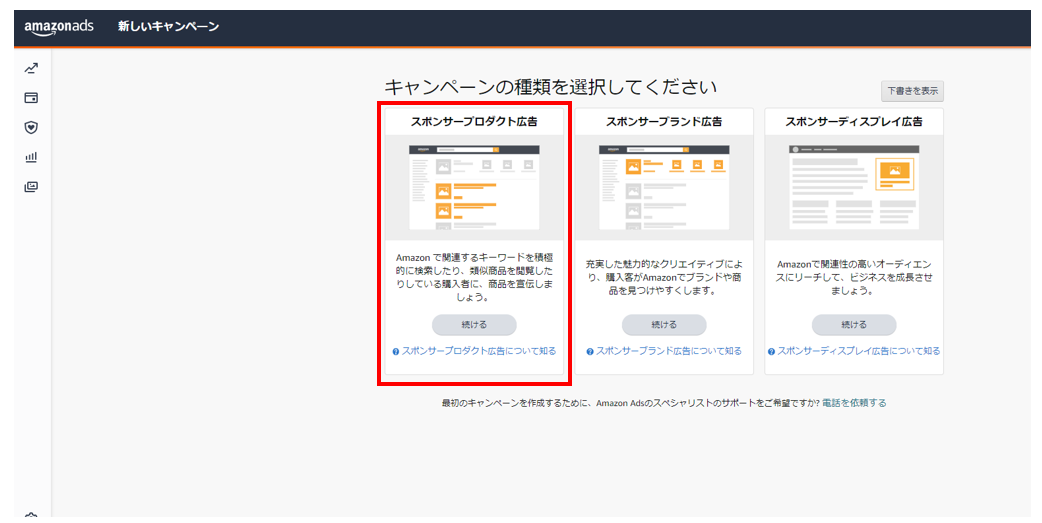Viewport: 1042px width, 523px height.
Task: Click the description starting Amazonで関連性の高いオーディエンス
Action: click(x=854, y=277)
